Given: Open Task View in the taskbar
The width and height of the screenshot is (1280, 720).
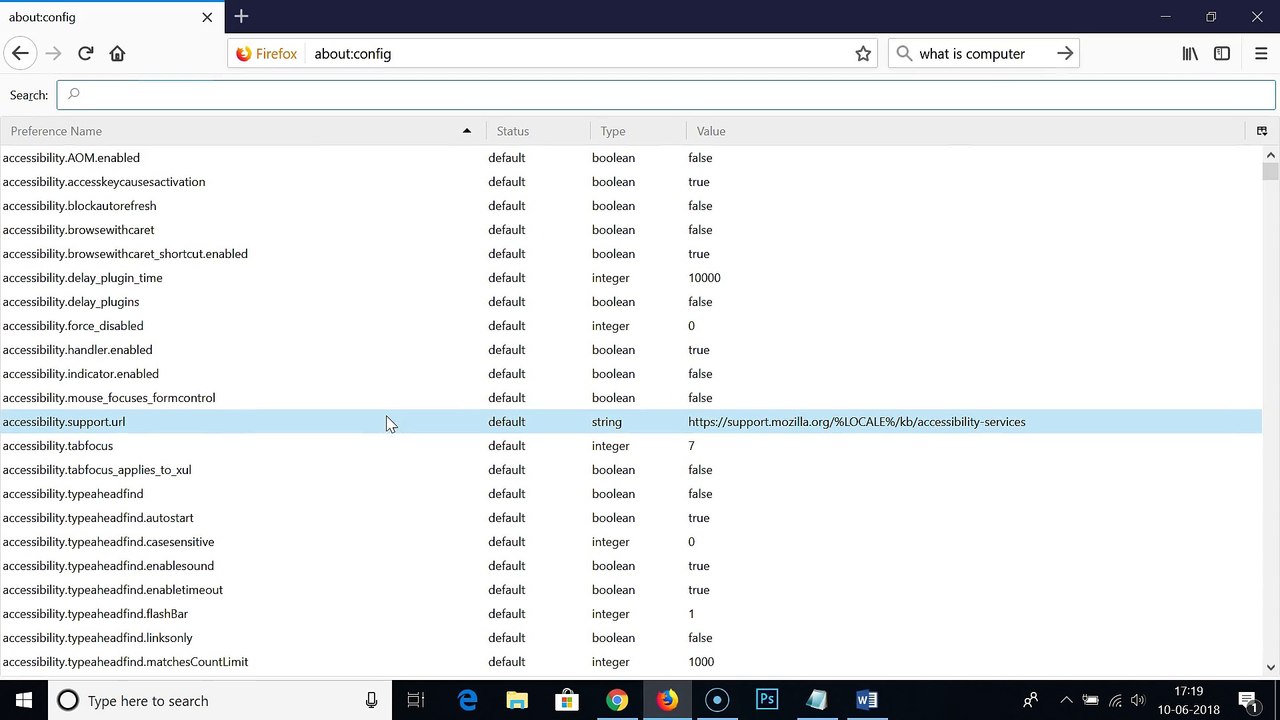Looking at the screenshot, I should click(x=416, y=700).
